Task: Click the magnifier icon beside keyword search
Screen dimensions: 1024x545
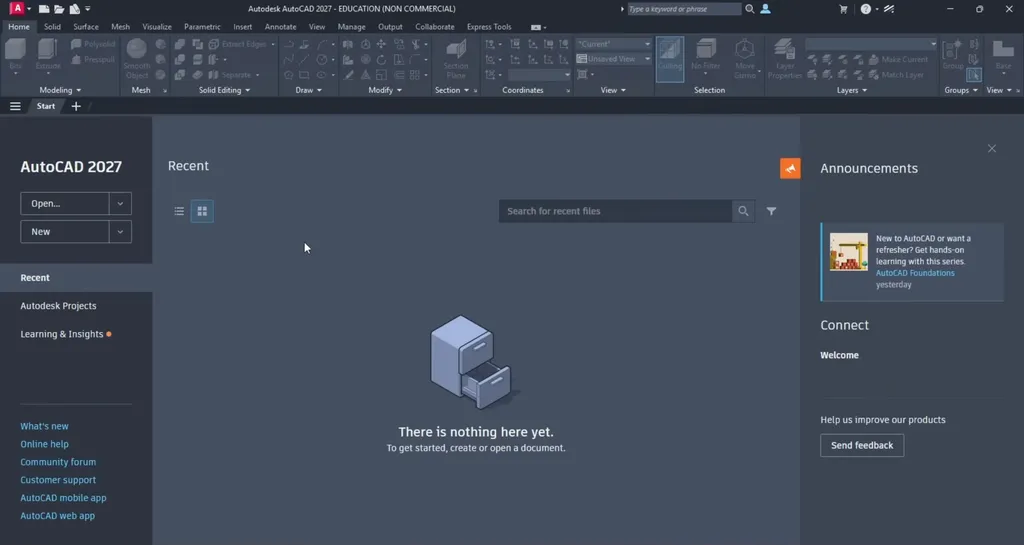Action: pyautogui.click(x=750, y=9)
